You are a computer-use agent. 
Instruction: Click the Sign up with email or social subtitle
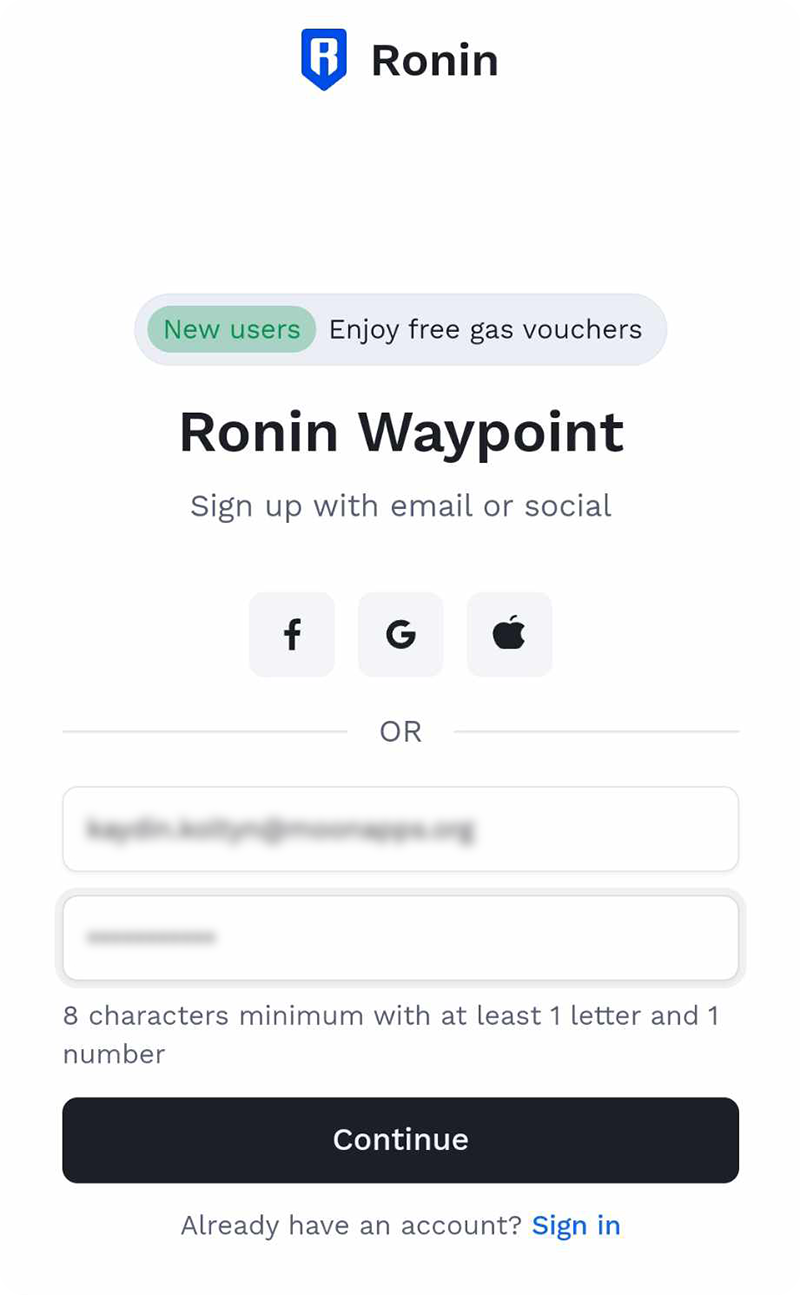[x=401, y=506]
